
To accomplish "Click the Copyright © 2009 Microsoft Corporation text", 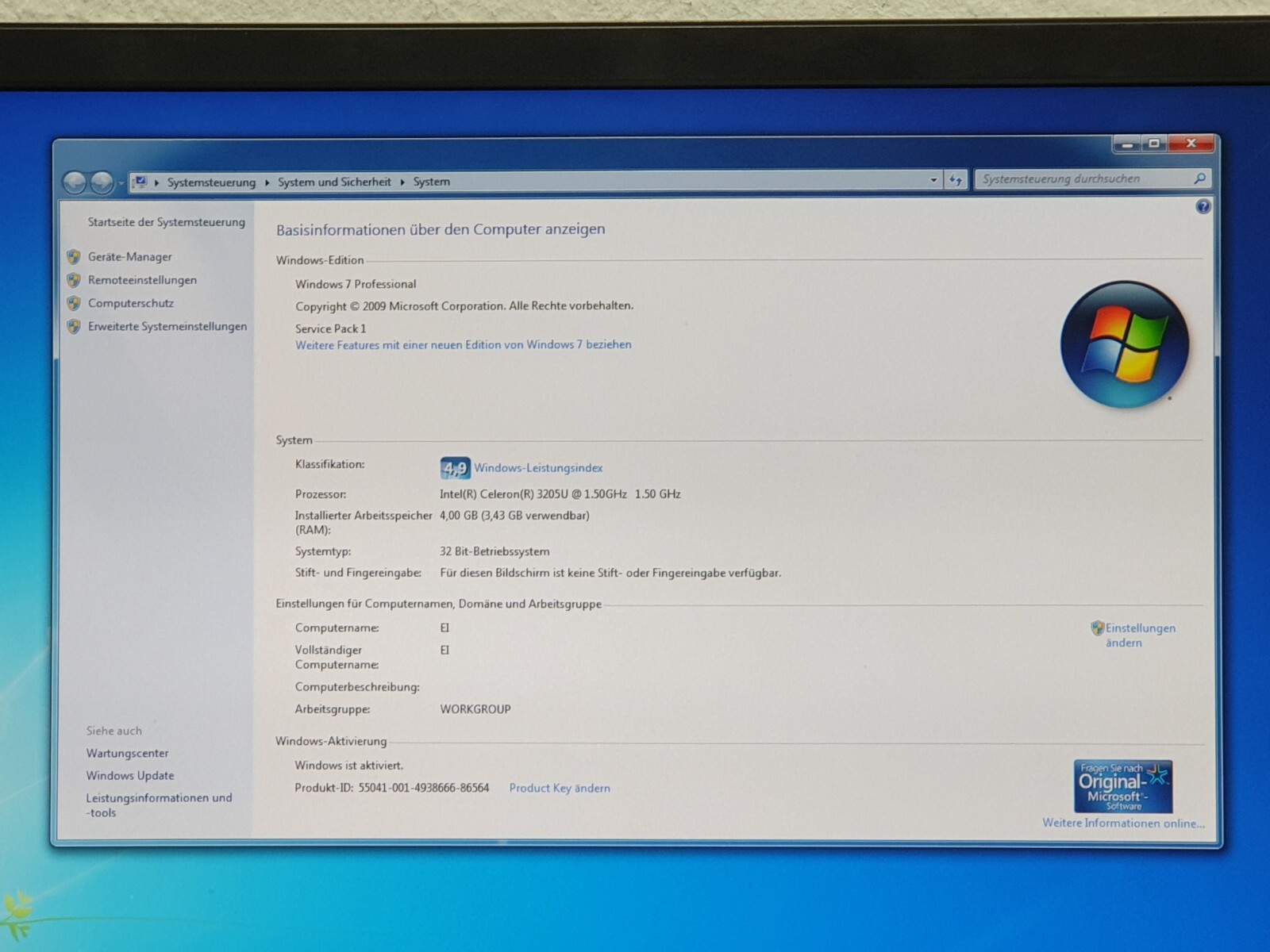I will click(x=464, y=306).
